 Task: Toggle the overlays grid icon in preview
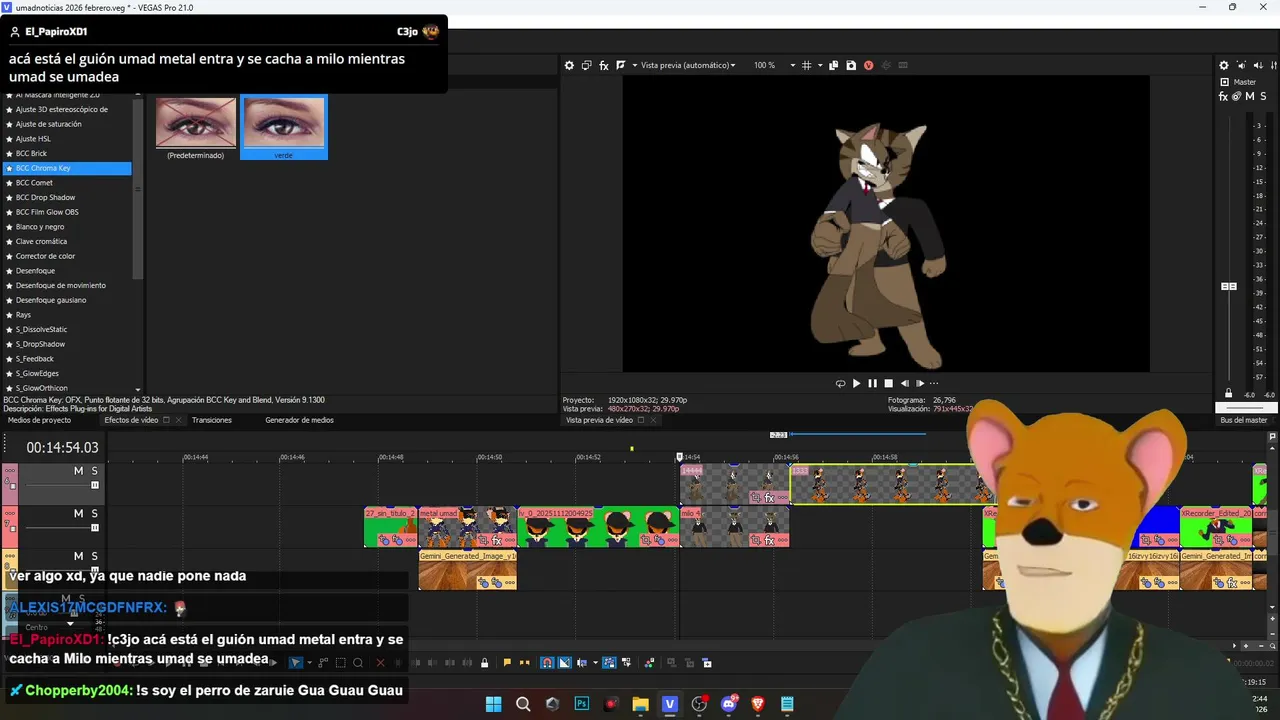807,65
